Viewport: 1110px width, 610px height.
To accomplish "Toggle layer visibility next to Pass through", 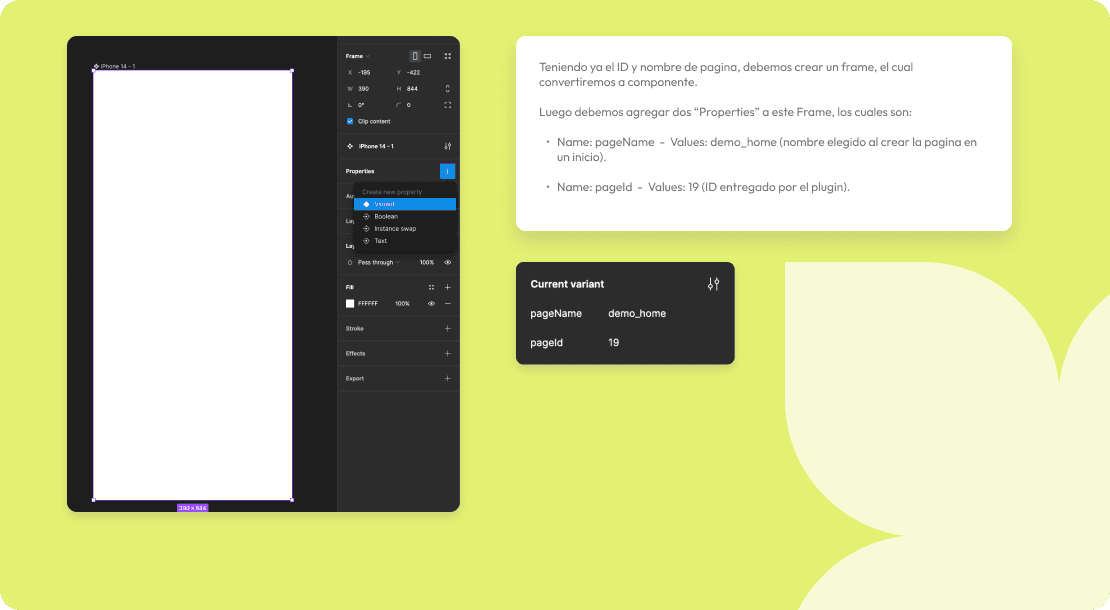I will pos(447,263).
